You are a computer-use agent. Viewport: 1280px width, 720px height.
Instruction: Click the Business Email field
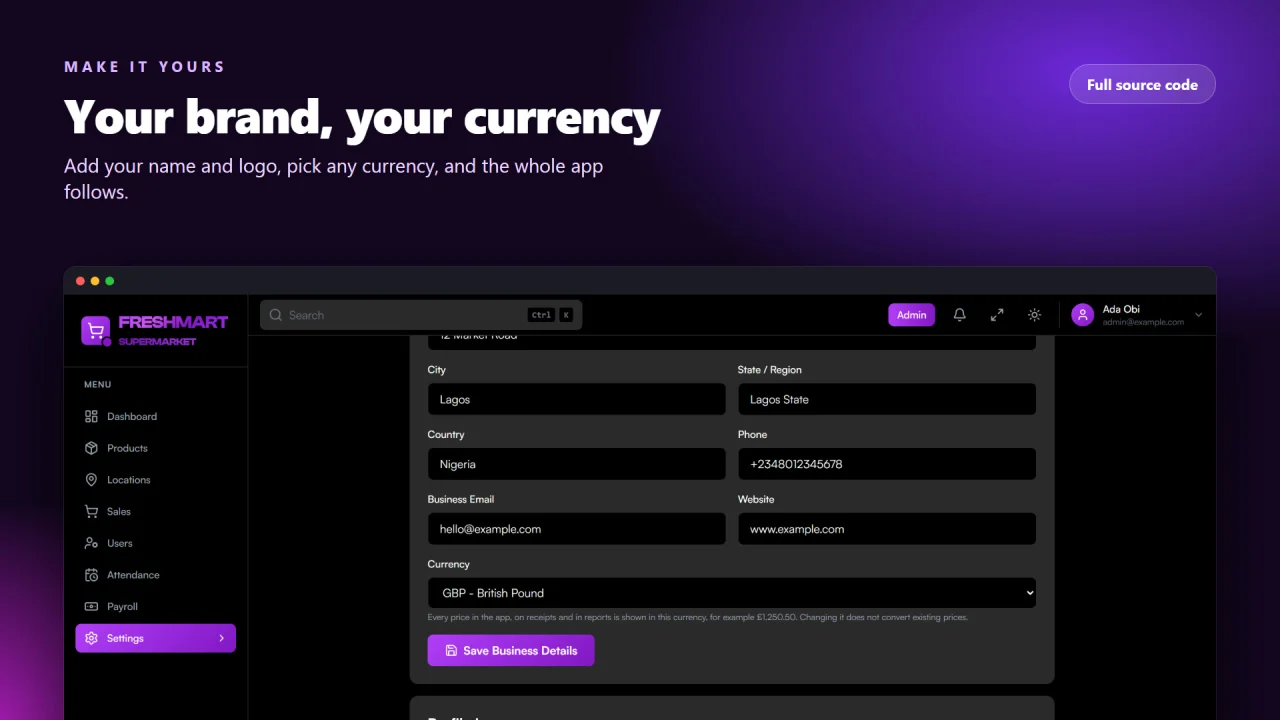[x=576, y=529]
